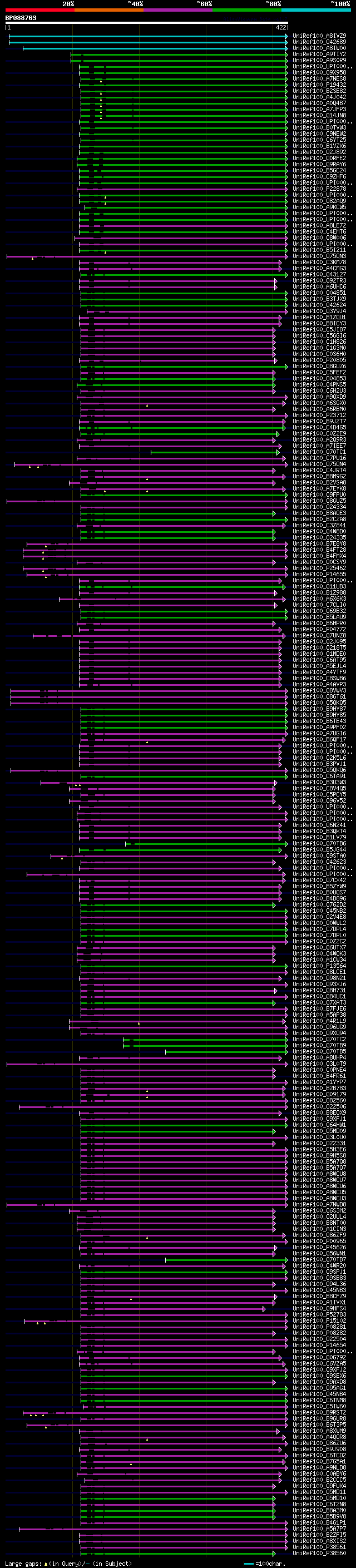The width and height of the screenshot is (356, 1568).
Task: Select hit label UniRef100_C4EMT6
Action: coord(319,231)
